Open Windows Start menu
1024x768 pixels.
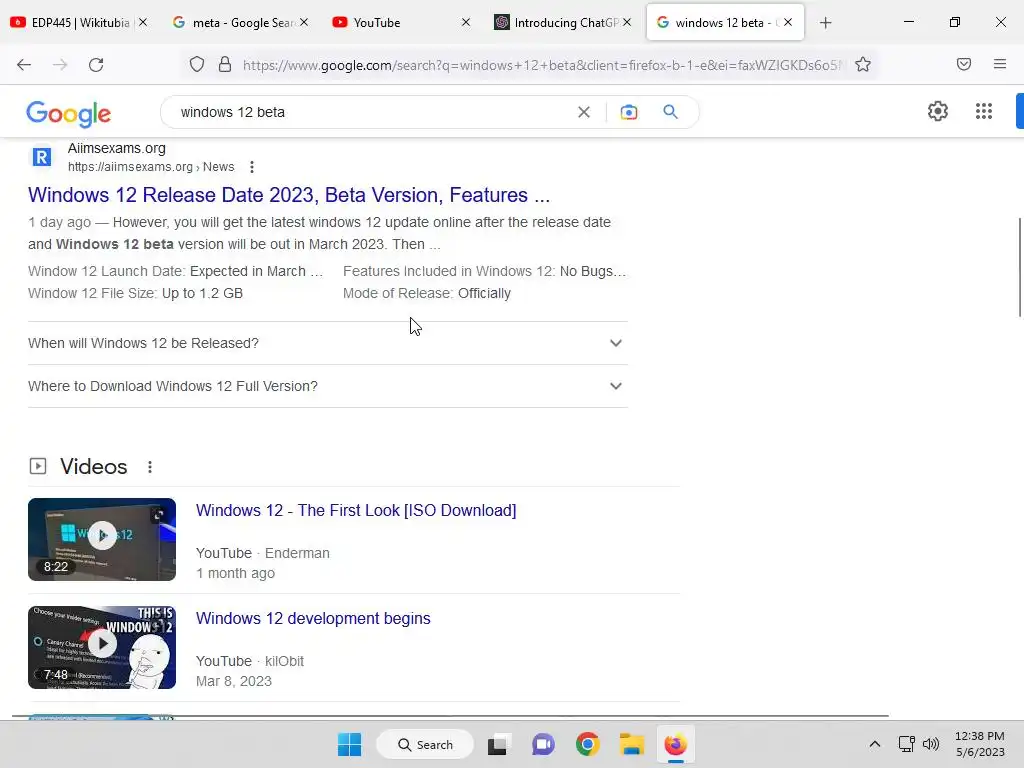pos(349,744)
